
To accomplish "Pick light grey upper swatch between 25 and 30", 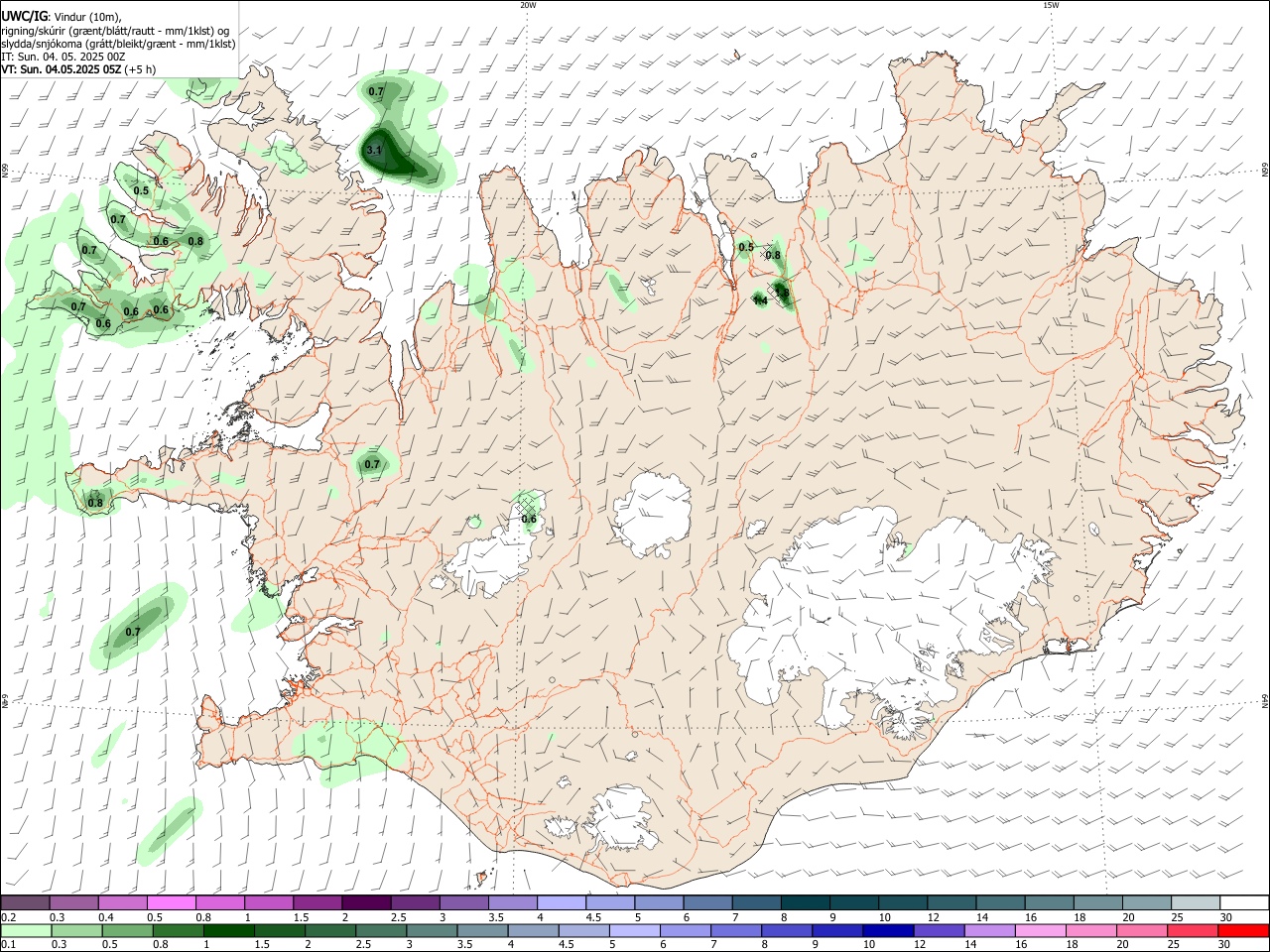I will point(1194,902).
